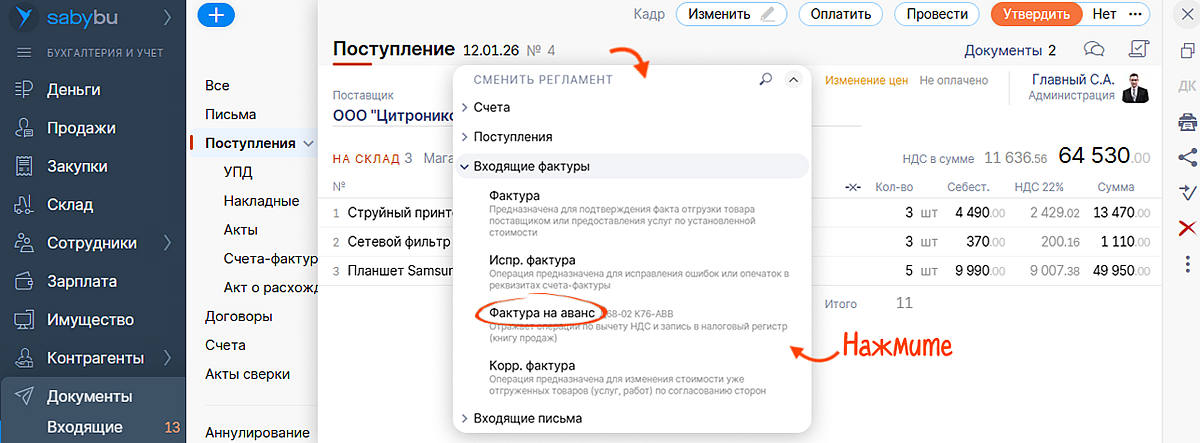
Task: Select Фактура на аванс option
Action: click(540, 313)
